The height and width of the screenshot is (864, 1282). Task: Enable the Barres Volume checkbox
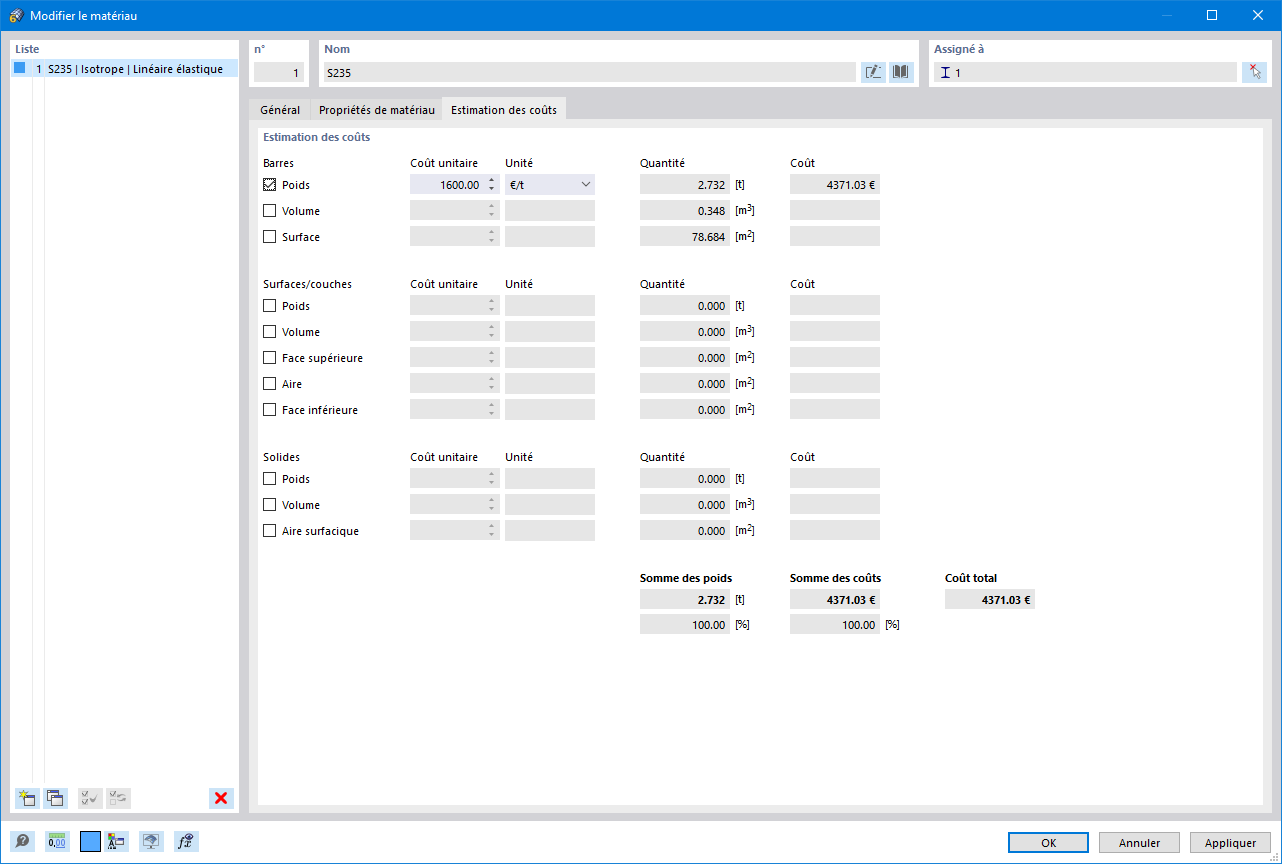(270, 211)
